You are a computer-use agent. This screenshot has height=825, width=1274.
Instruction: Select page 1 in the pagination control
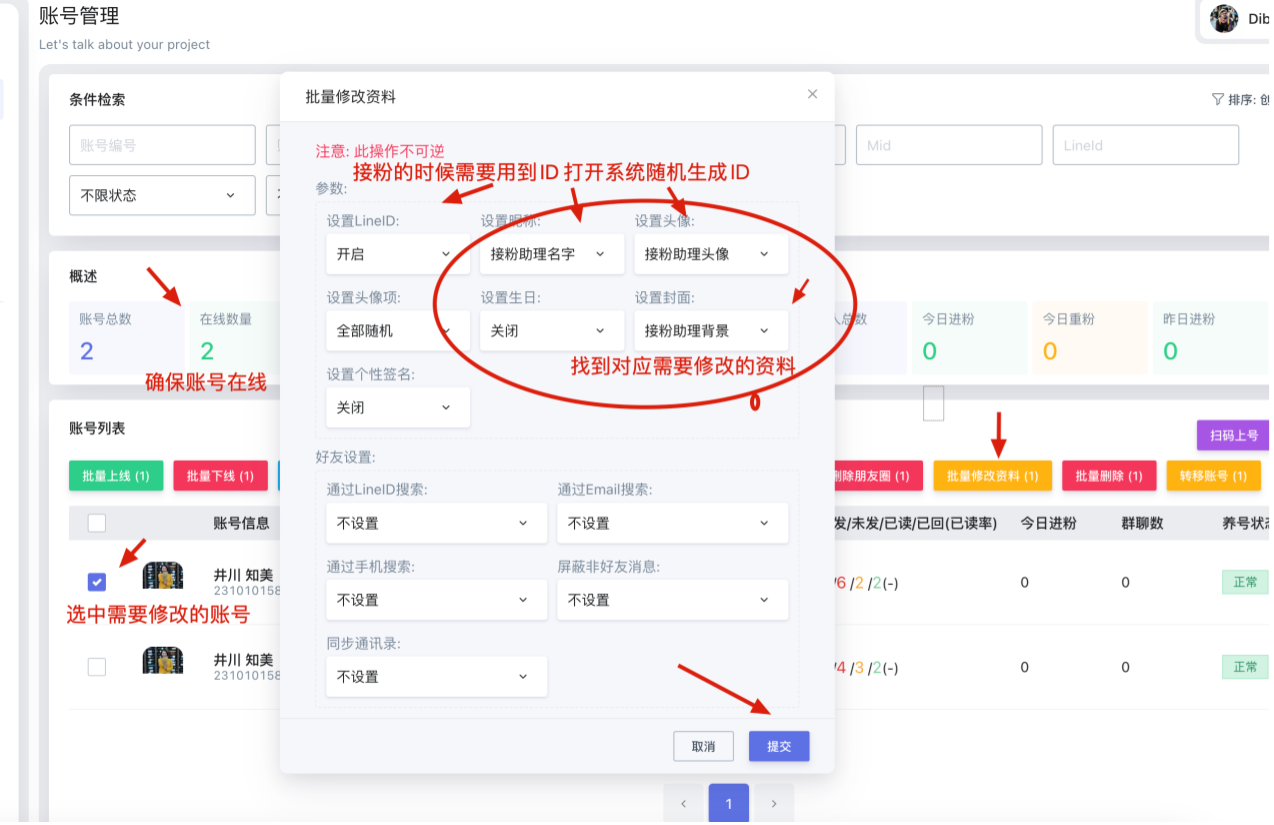click(729, 803)
